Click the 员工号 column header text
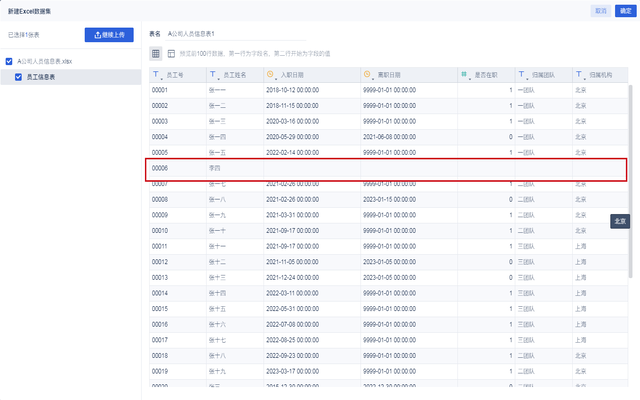Image resolution: width=640 pixels, height=400 pixels. pyautogui.click(x=175, y=75)
